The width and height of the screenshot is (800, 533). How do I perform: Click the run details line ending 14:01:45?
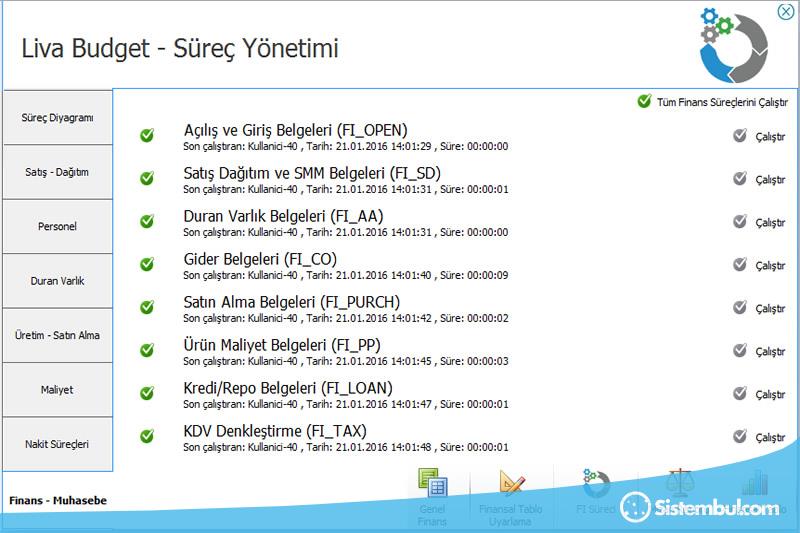(x=345, y=361)
